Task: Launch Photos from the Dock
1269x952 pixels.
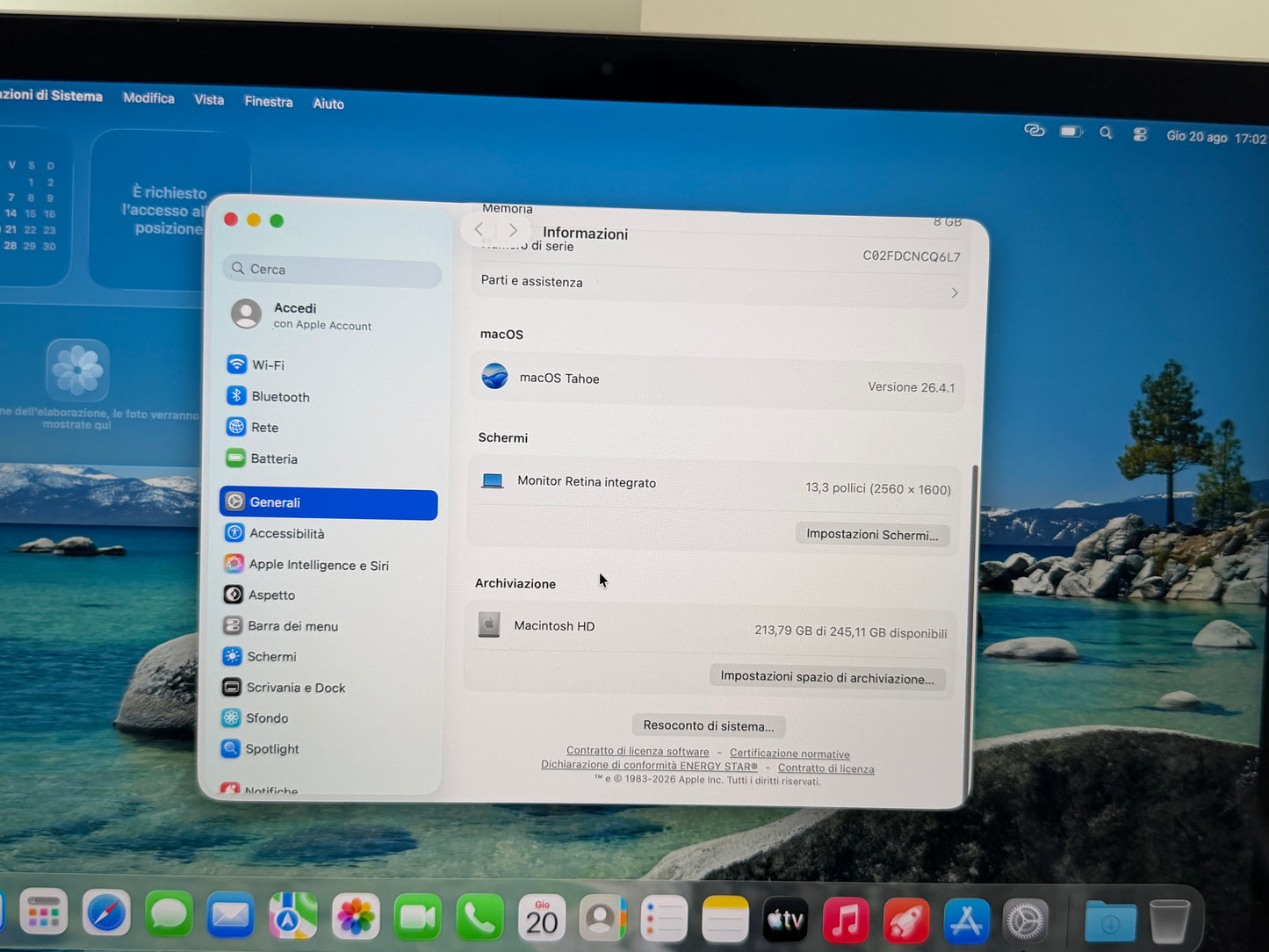Action: 356,919
